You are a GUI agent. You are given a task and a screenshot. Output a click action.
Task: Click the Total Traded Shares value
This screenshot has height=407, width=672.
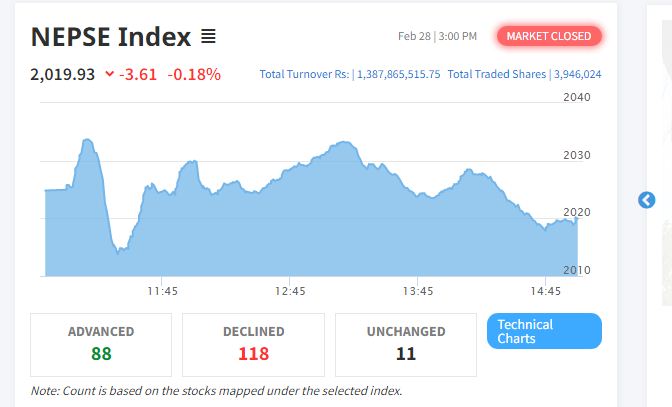pyautogui.click(x=578, y=74)
